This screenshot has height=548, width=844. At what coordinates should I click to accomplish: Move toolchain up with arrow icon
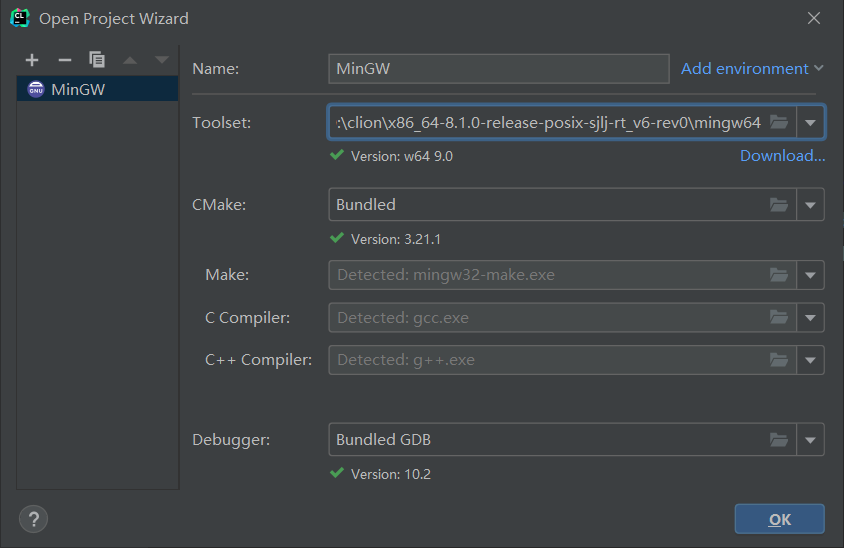(x=130, y=60)
